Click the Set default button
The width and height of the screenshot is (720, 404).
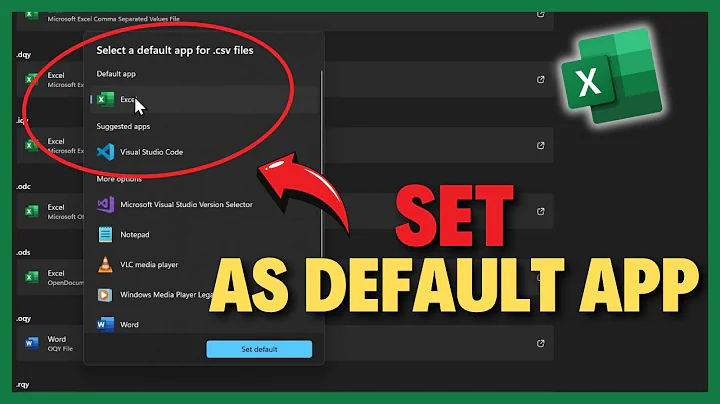coord(259,349)
